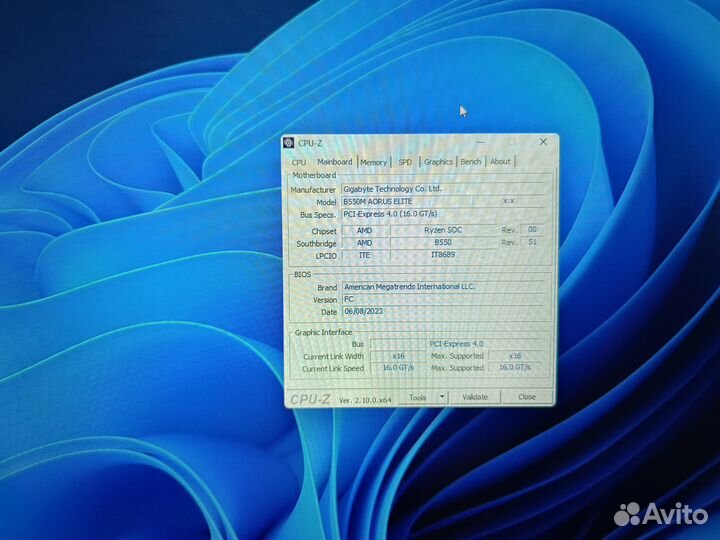The height and width of the screenshot is (540, 720).
Task: Click Current Link Speed 16.0 GT/s value
Action: coord(398,367)
